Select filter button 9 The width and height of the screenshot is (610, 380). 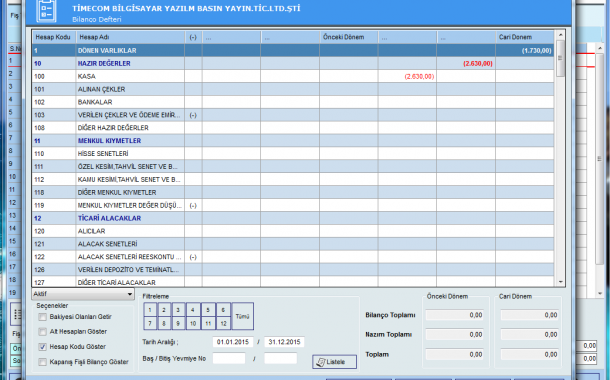[178, 323]
